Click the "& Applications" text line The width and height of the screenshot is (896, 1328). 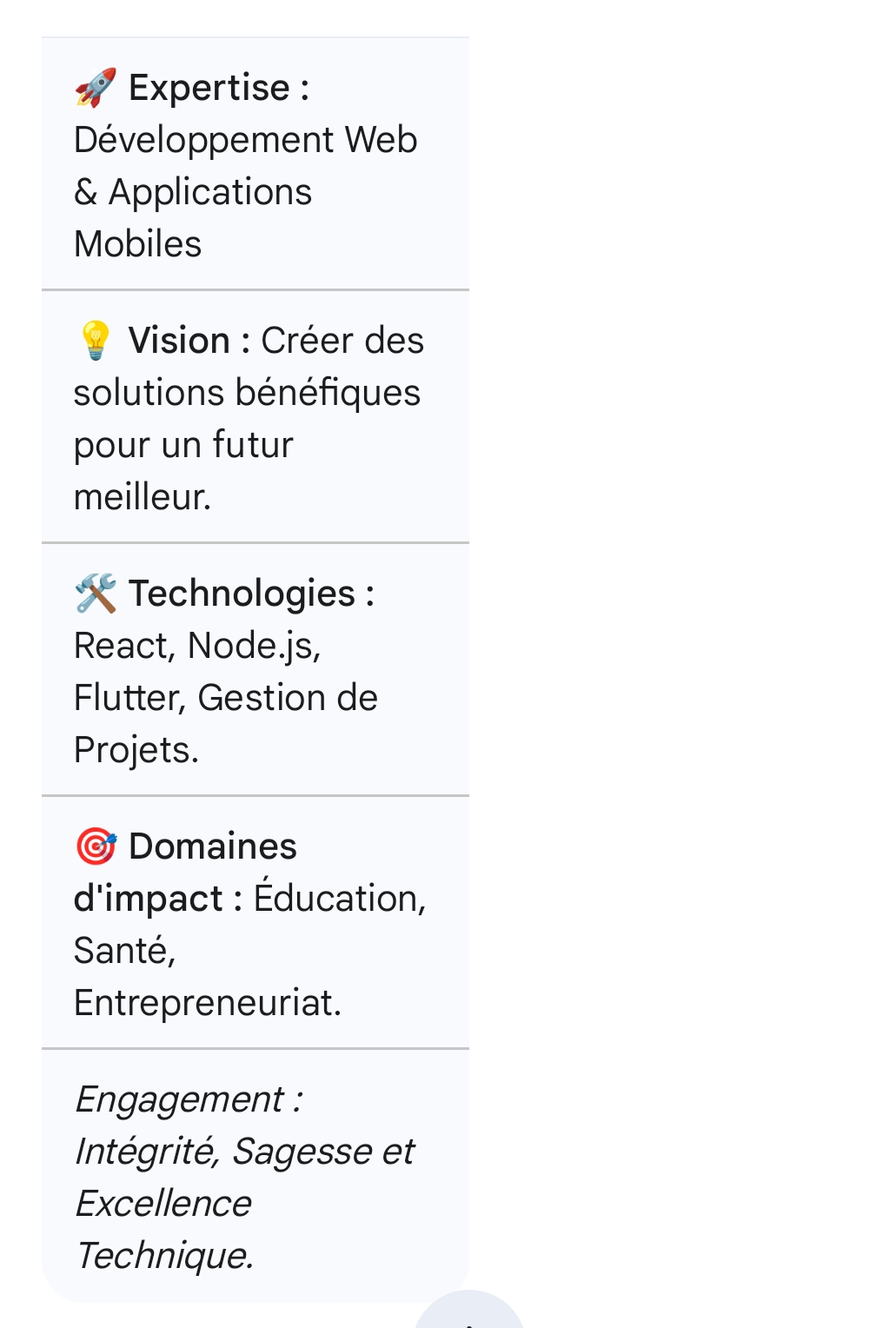(193, 192)
